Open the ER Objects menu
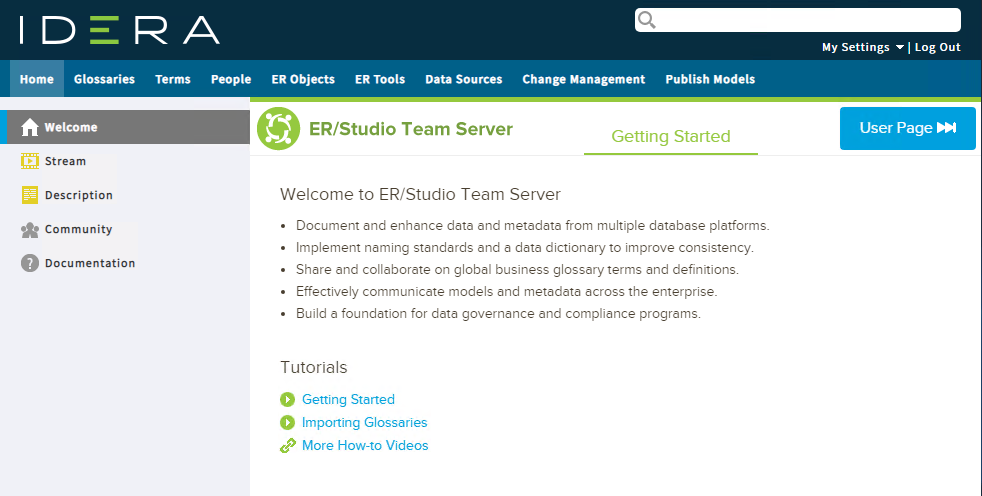The width and height of the screenshot is (982, 496). [x=303, y=79]
